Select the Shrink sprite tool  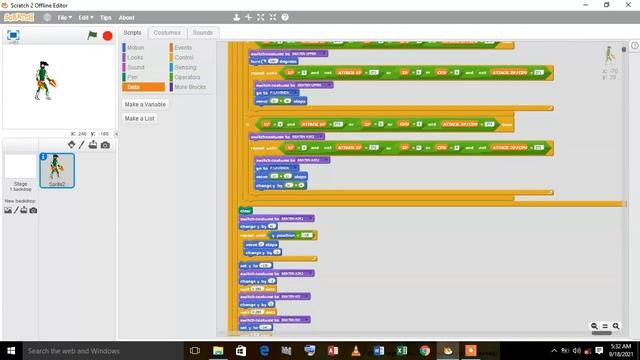(273, 17)
